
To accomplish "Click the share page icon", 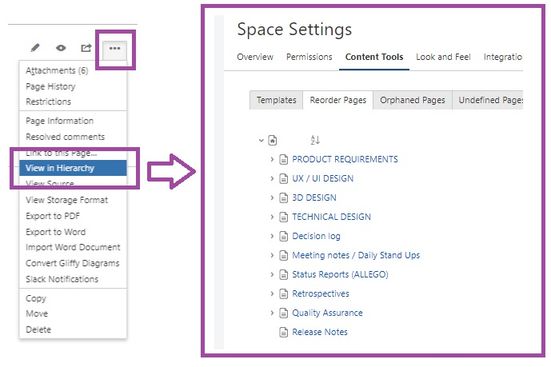I will [86, 47].
